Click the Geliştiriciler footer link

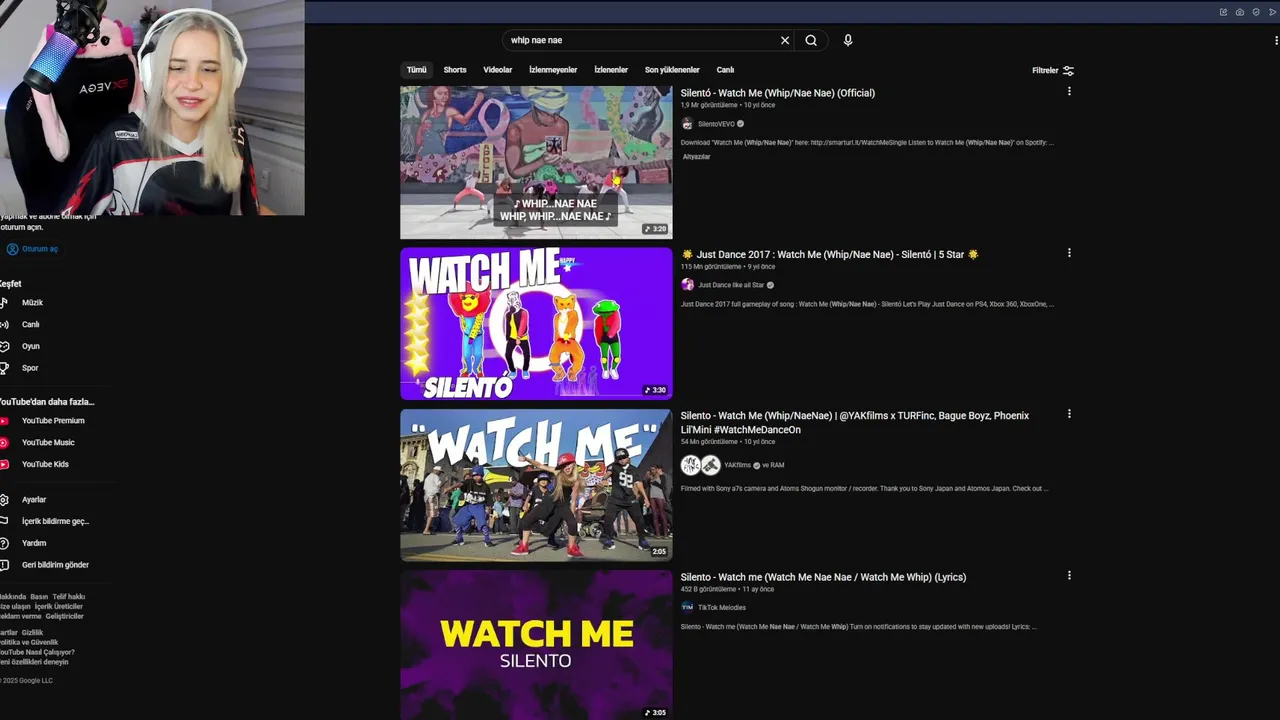tap(65, 616)
